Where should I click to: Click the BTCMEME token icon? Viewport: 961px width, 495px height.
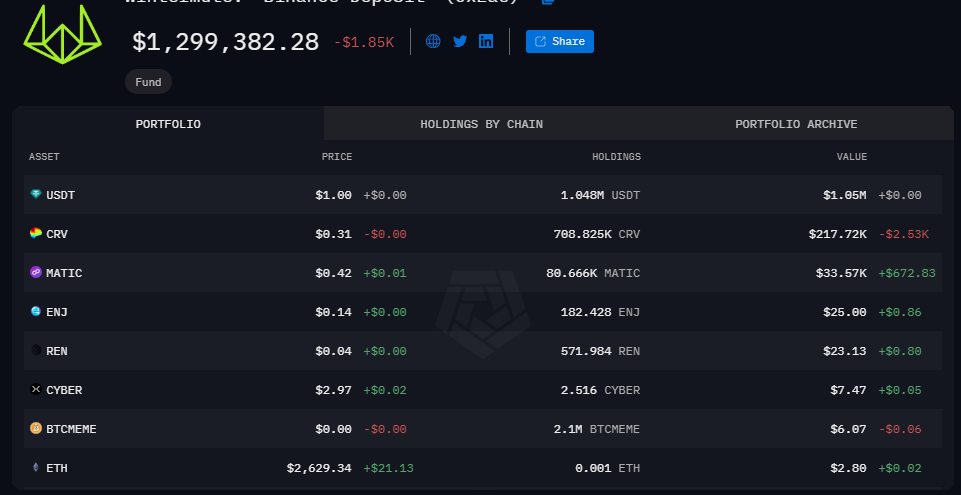[36, 428]
